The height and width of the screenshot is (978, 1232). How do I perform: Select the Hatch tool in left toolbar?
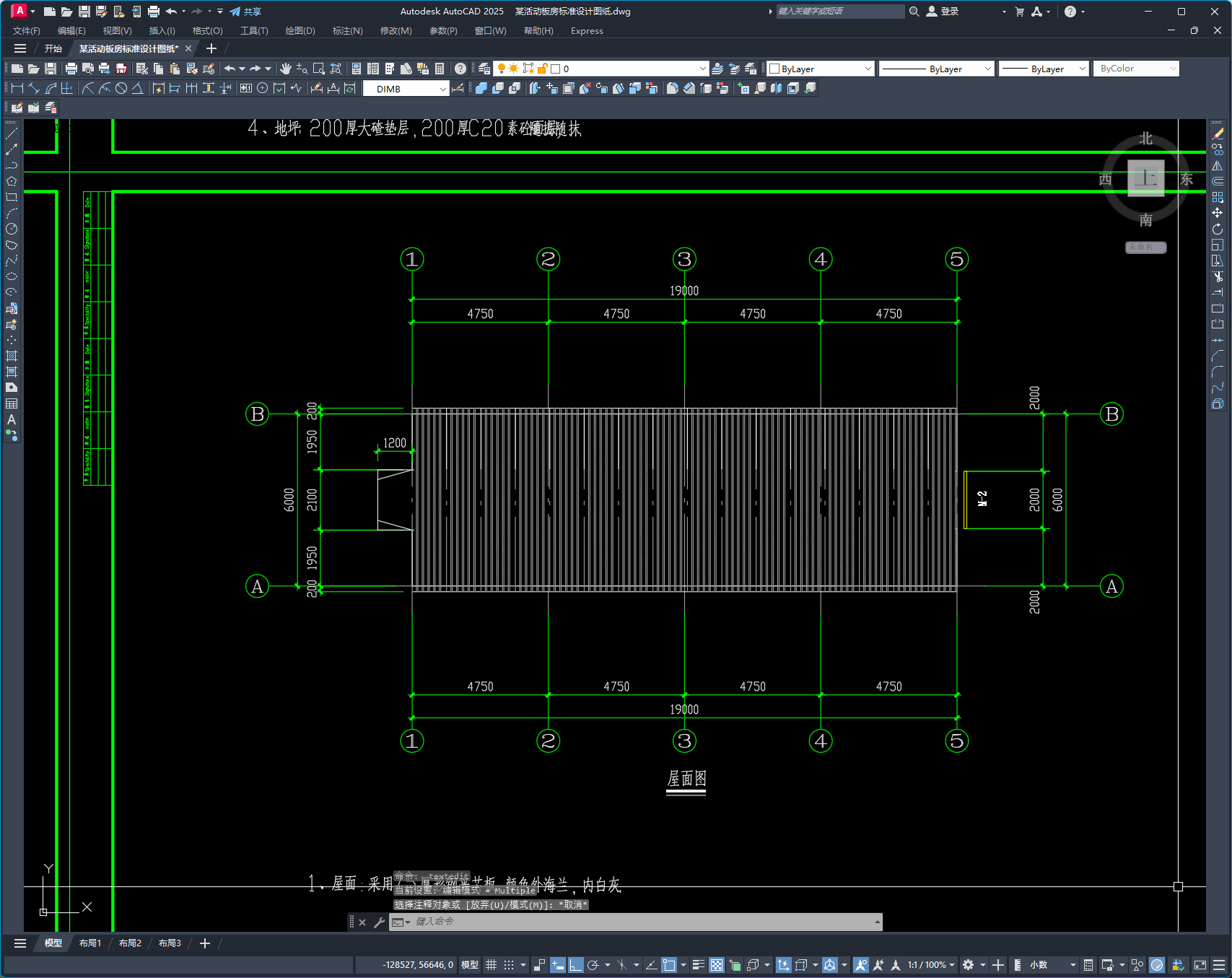12,356
